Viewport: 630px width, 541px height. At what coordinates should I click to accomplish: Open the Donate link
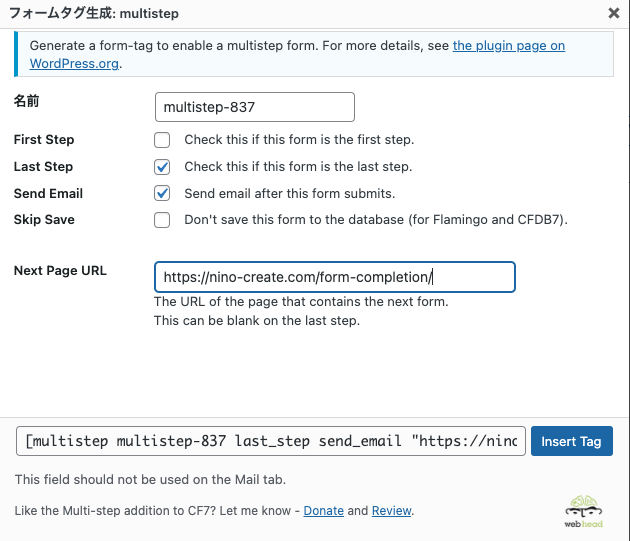(323, 510)
